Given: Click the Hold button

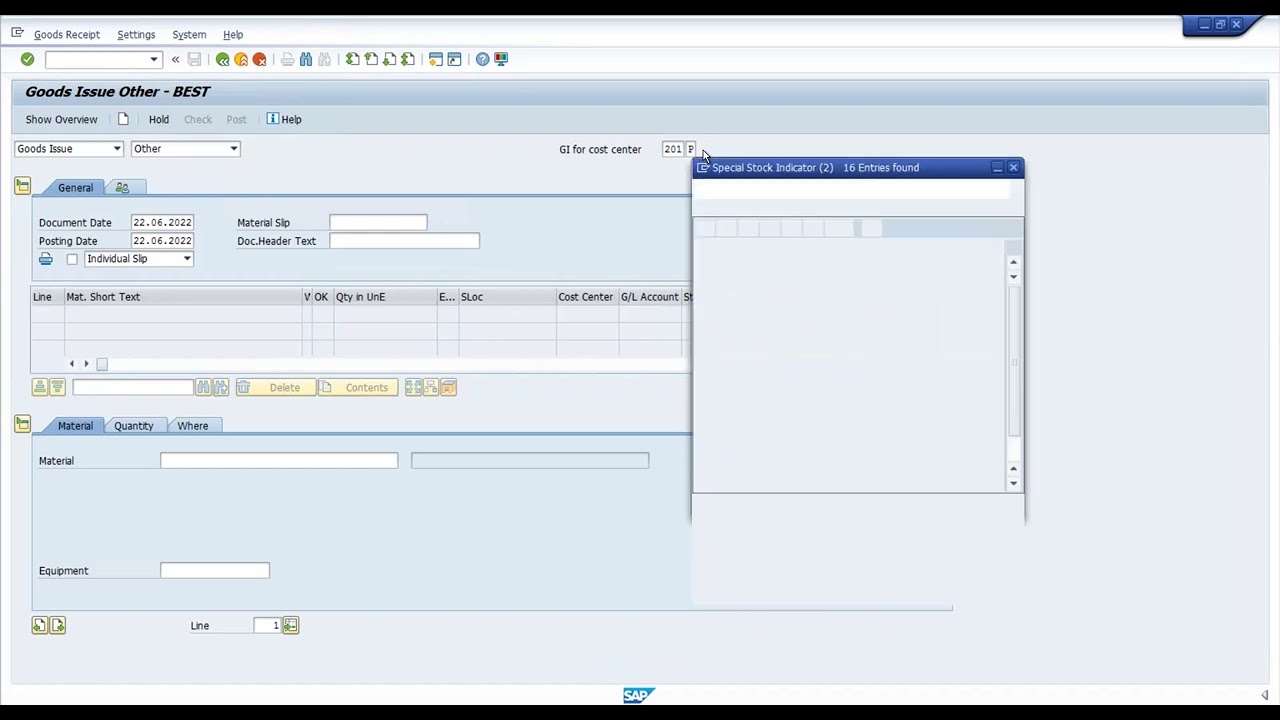Looking at the screenshot, I should [x=159, y=119].
